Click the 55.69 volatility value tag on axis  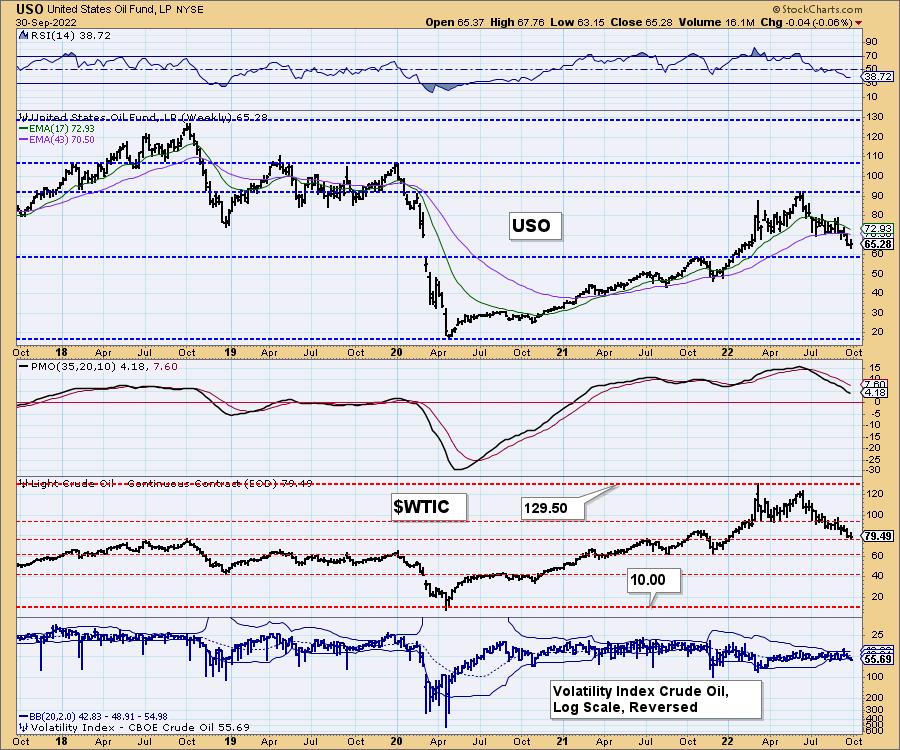878,660
